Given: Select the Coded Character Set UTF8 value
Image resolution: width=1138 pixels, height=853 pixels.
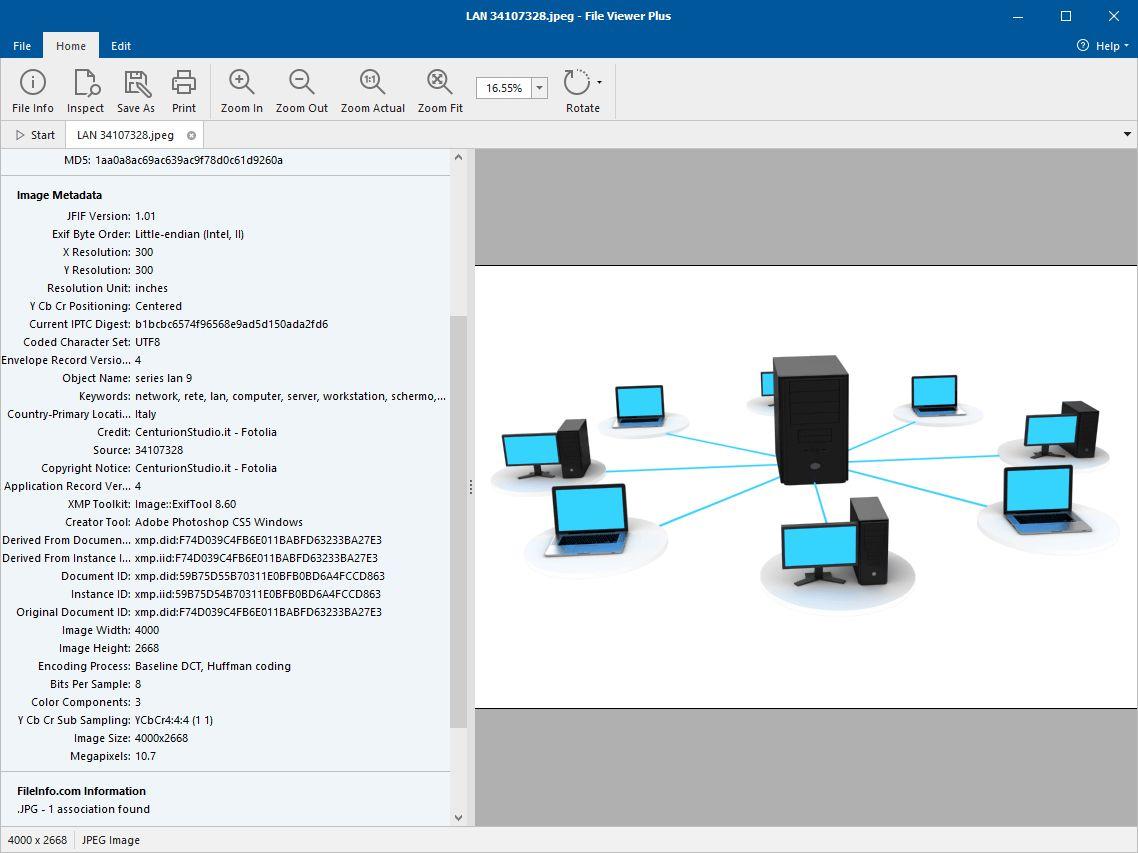Looking at the screenshot, I should 147,343.
